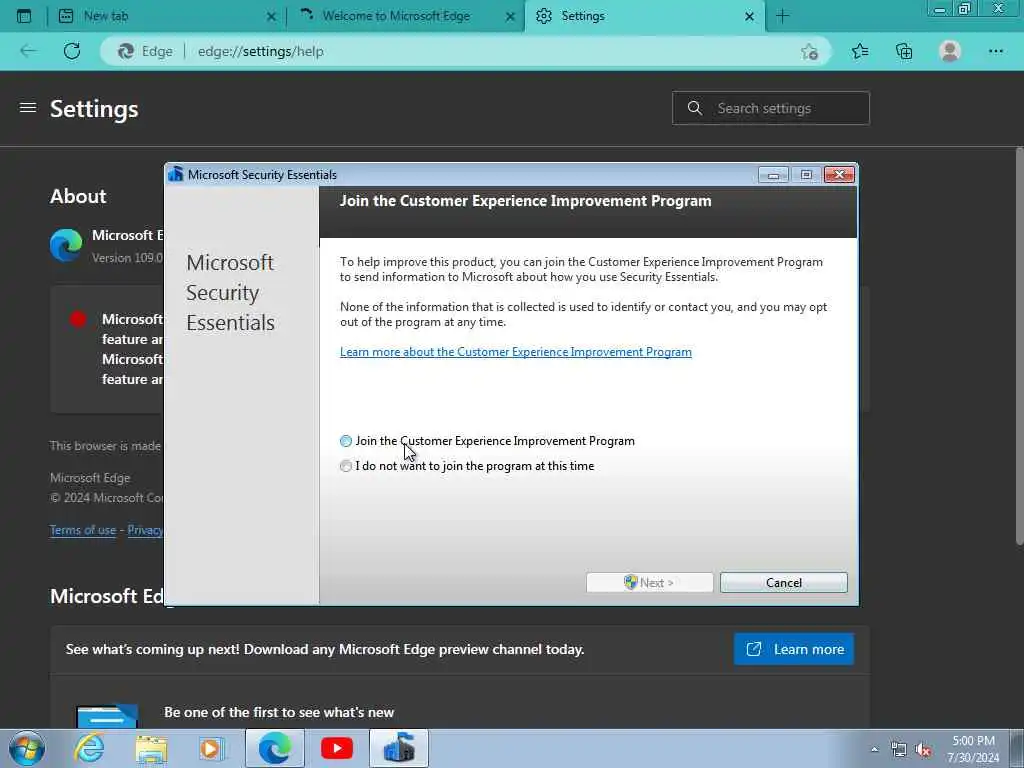Open the Privacy link in Edge settings
The height and width of the screenshot is (768, 1024).
pos(144,530)
